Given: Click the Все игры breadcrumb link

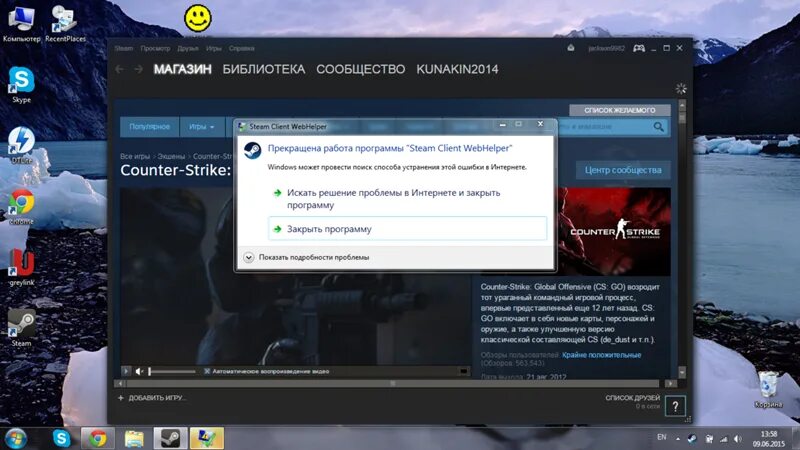Looking at the screenshot, I should coord(135,156).
